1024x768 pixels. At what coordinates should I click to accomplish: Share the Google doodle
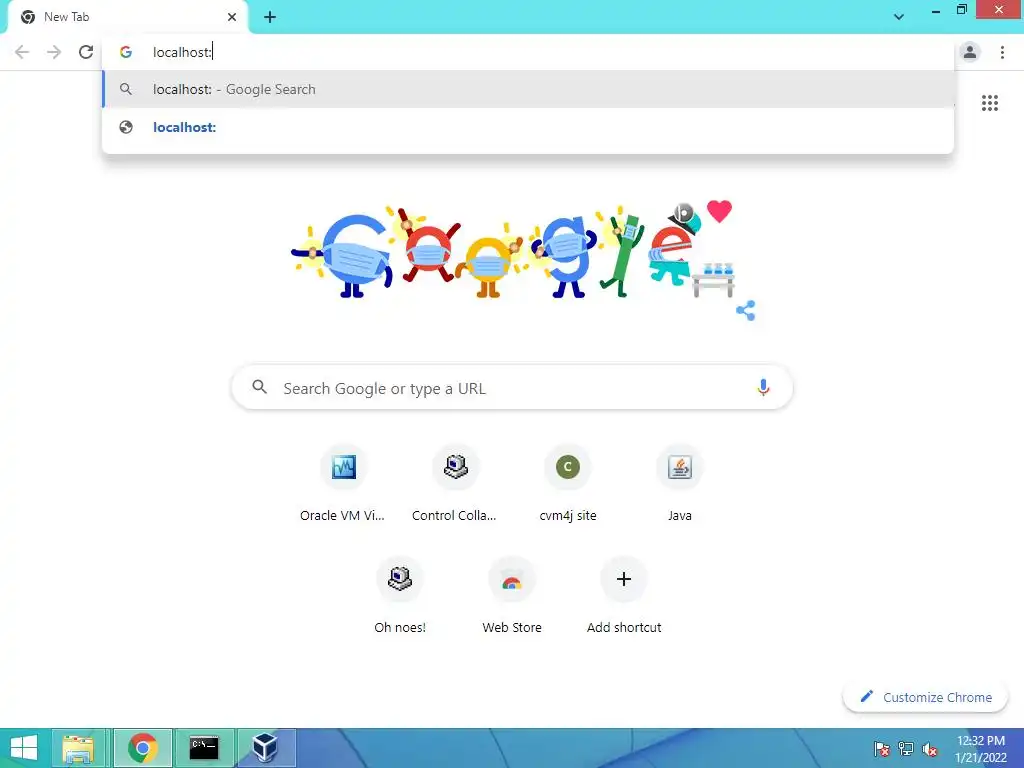pyautogui.click(x=745, y=310)
